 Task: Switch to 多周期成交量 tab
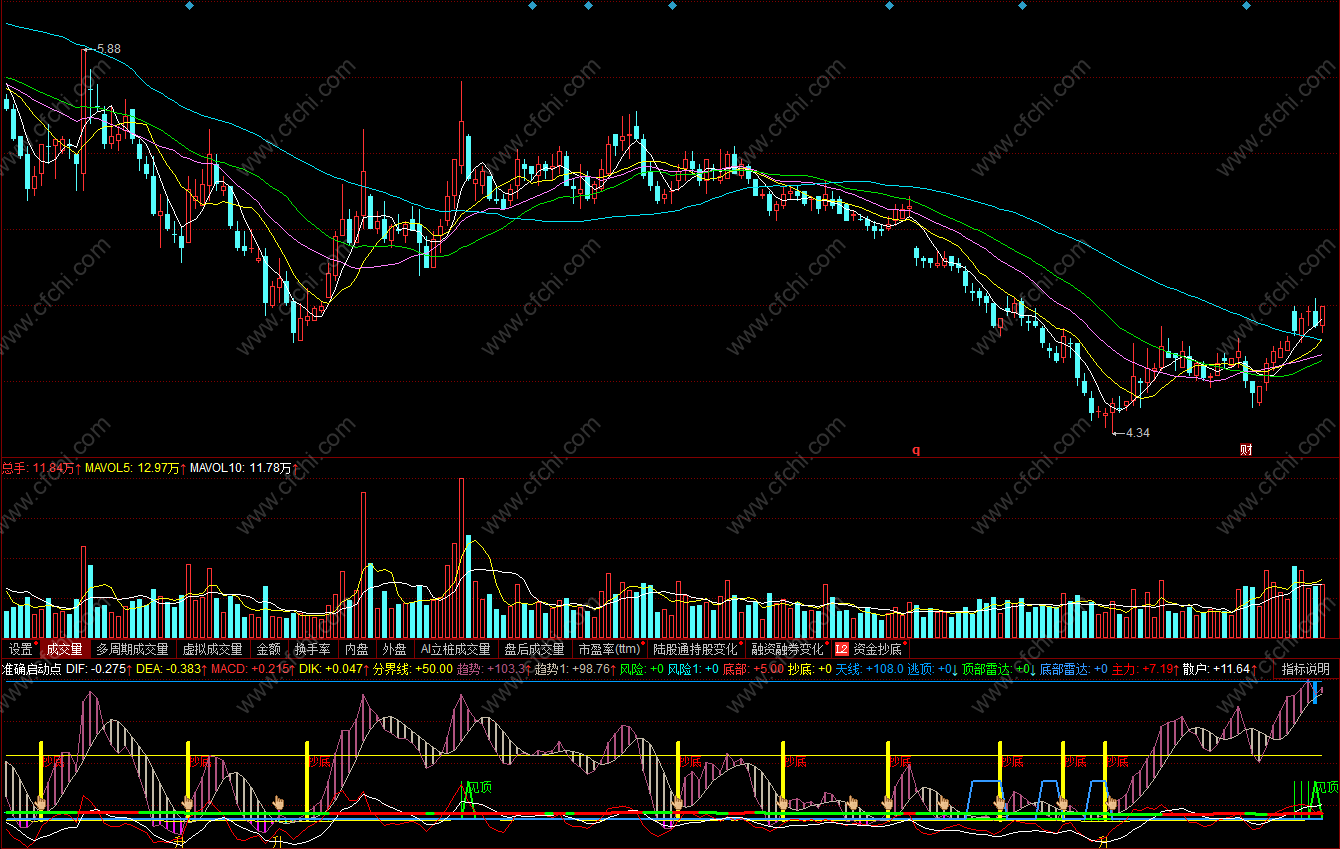pos(132,649)
